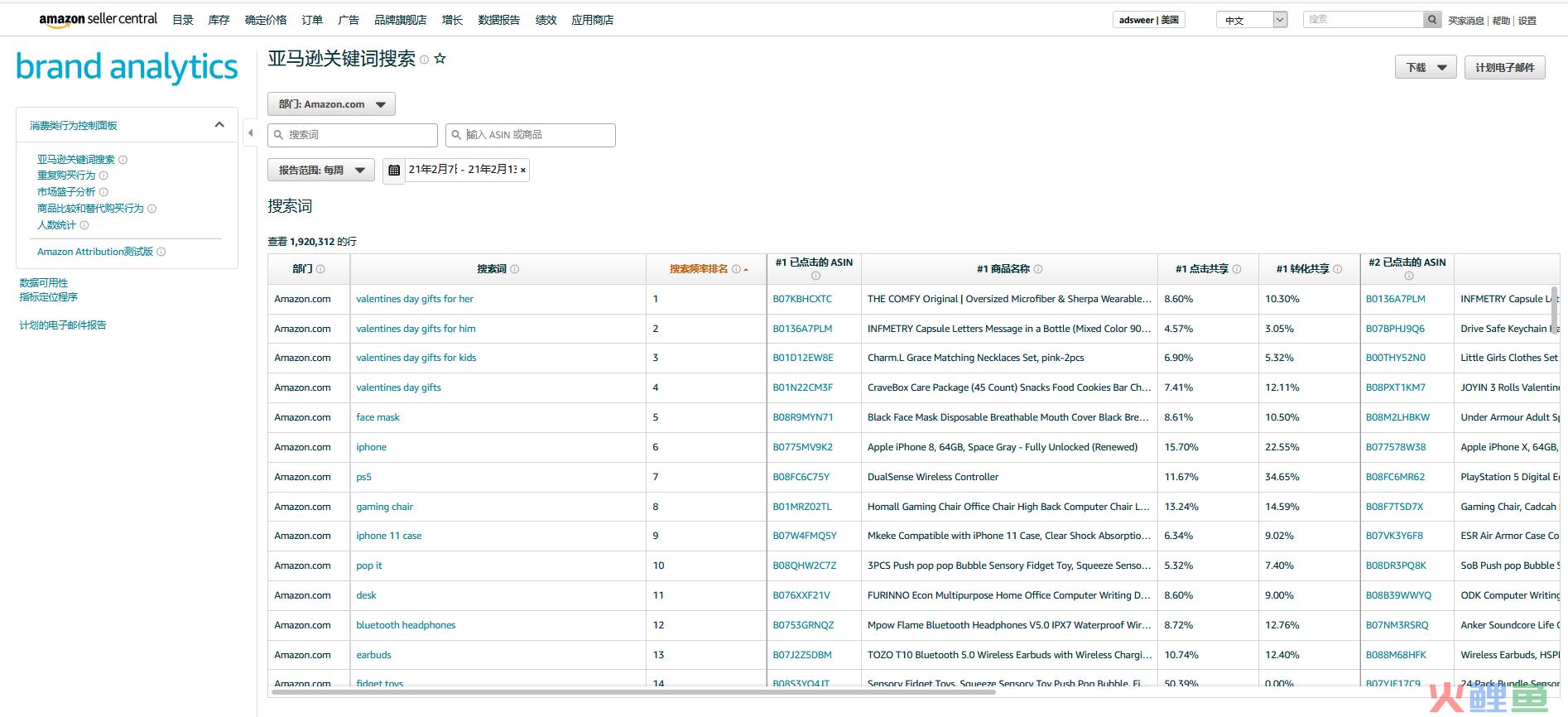
Task: Open the 部门: Amazon.com dropdown
Action: [x=331, y=104]
